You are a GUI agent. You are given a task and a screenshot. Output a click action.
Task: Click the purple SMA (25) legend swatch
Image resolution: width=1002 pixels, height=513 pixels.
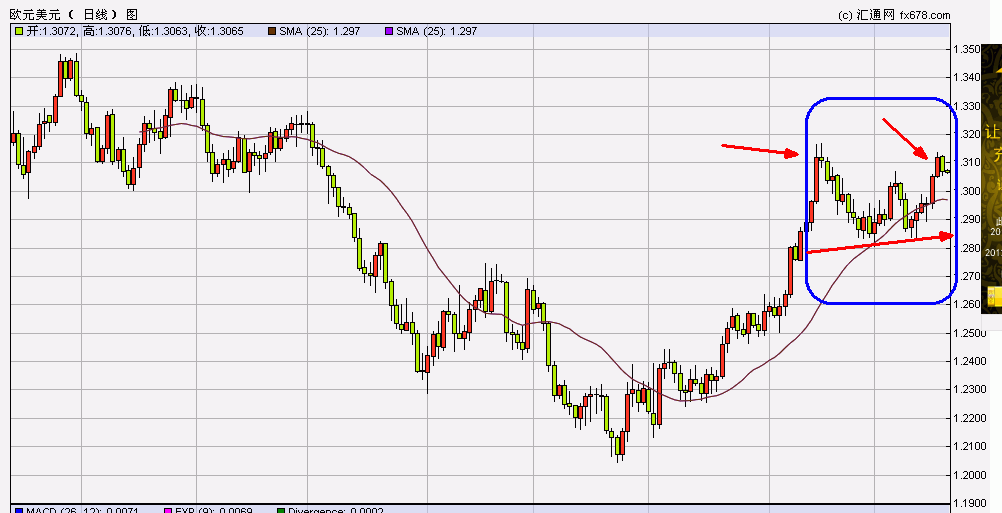pyautogui.click(x=389, y=31)
